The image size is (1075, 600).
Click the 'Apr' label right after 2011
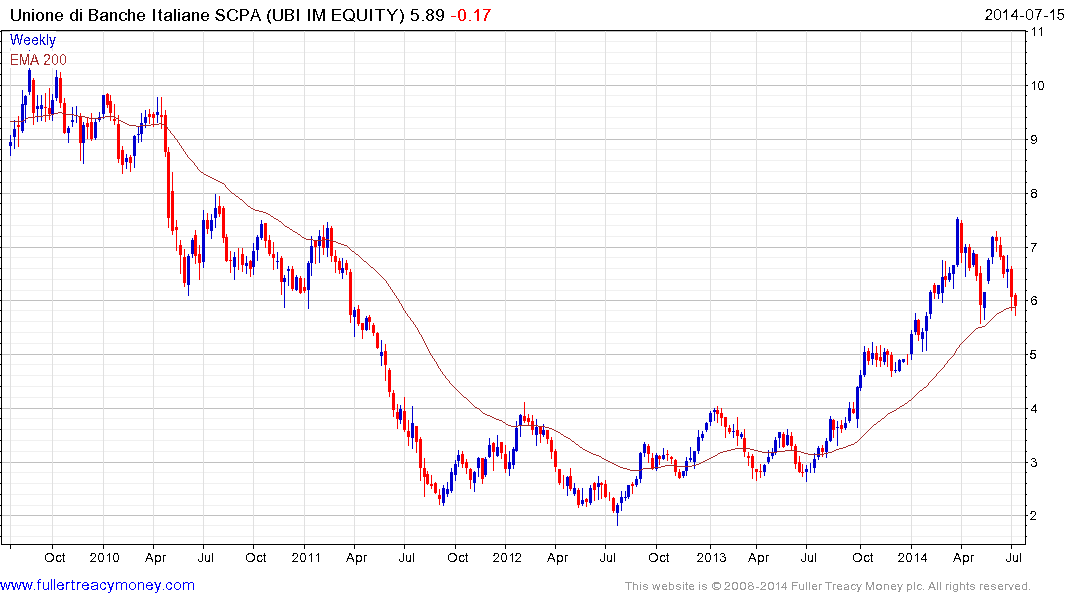coord(357,558)
